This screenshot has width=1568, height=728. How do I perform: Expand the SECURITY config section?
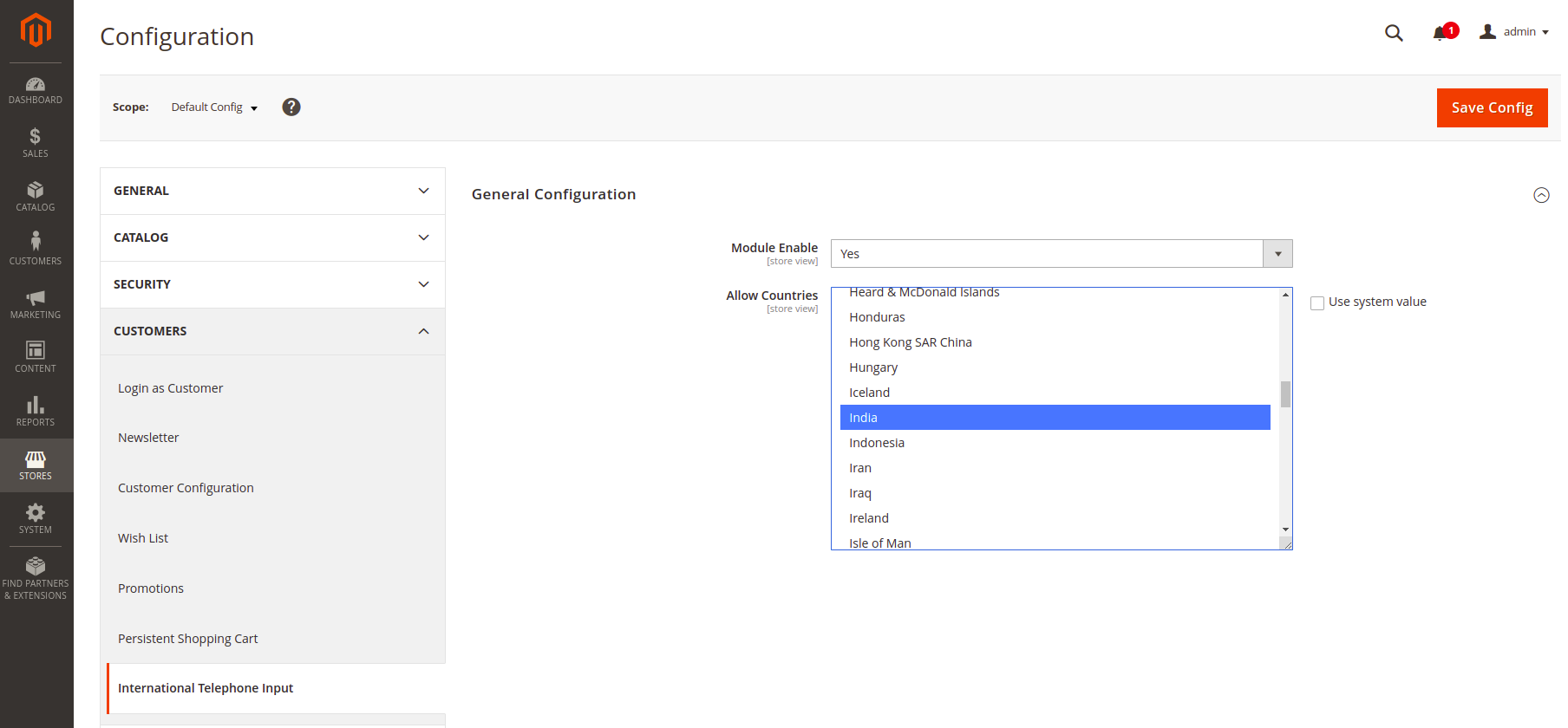click(272, 284)
